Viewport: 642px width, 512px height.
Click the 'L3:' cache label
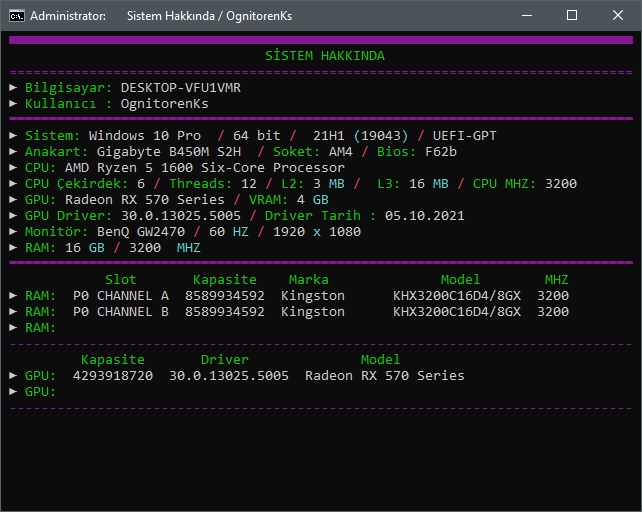point(388,184)
